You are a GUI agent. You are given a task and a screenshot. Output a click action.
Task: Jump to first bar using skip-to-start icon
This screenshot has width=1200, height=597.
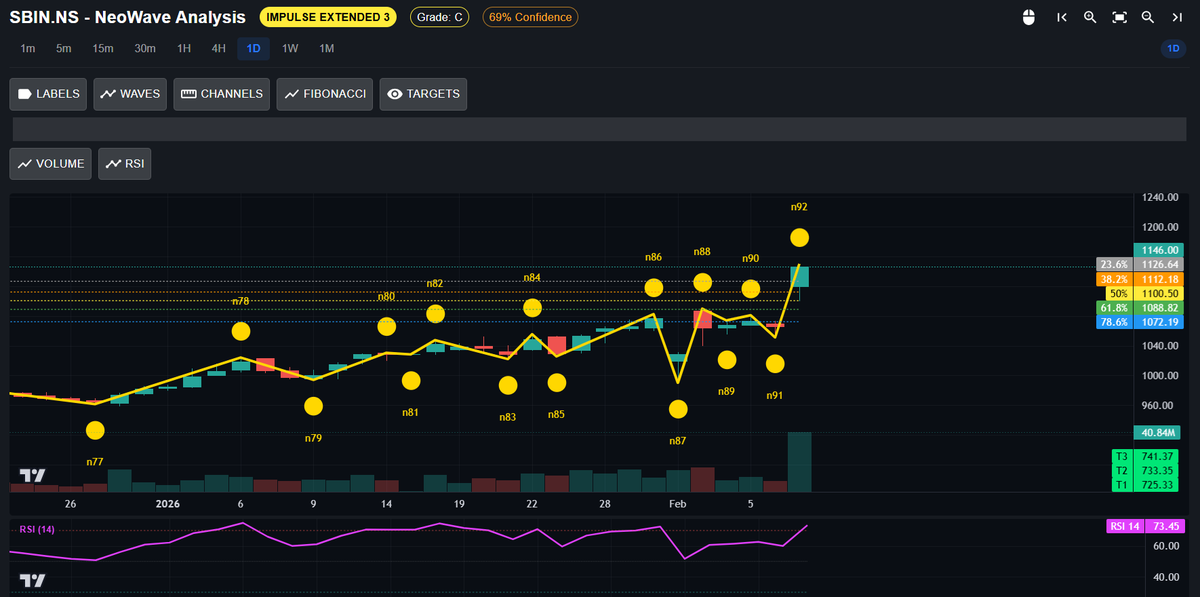pos(1062,17)
